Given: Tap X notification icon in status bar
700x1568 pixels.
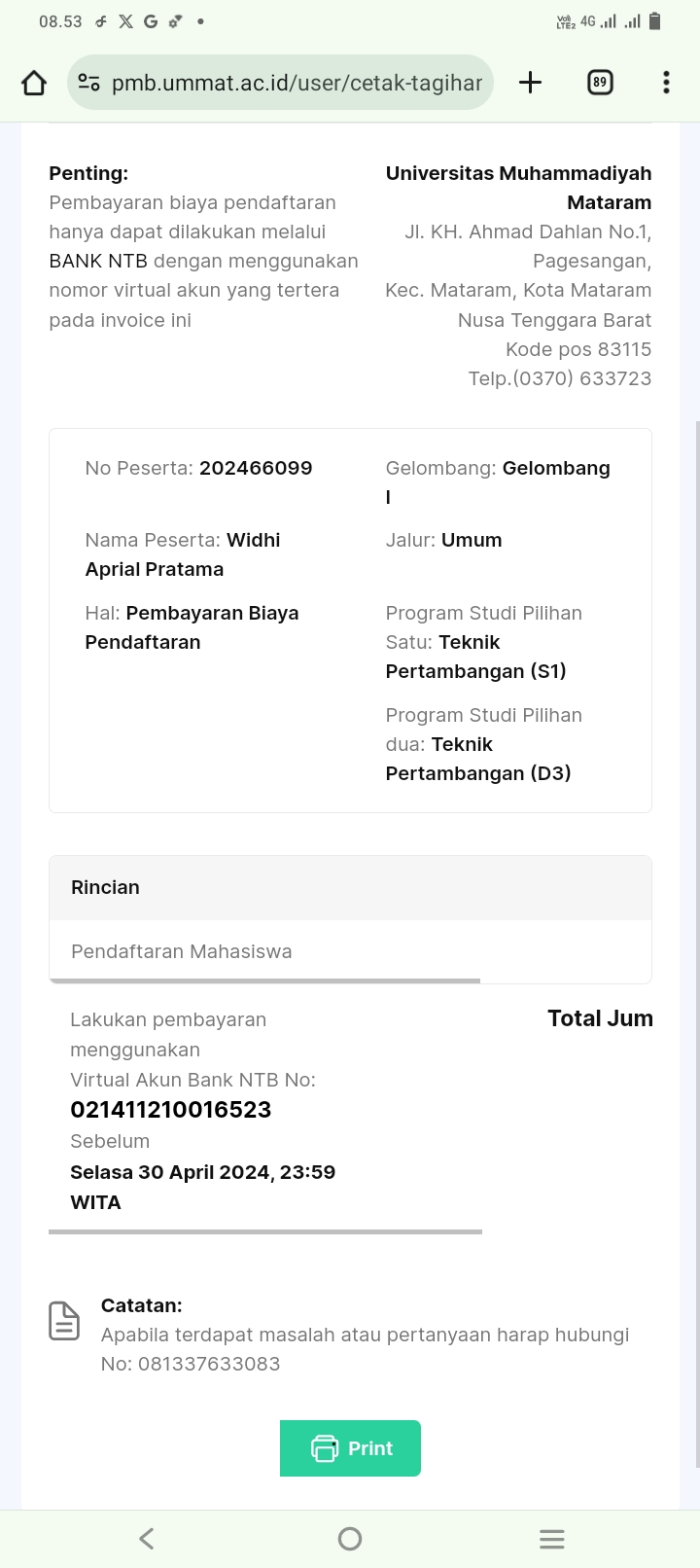Looking at the screenshot, I should (x=125, y=21).
